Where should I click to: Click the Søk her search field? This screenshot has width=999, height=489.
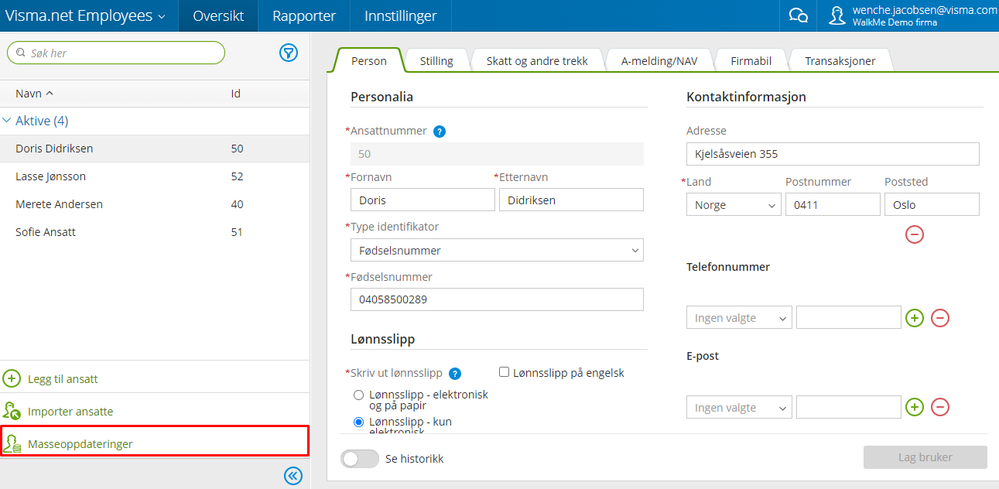tap(116, 53)
